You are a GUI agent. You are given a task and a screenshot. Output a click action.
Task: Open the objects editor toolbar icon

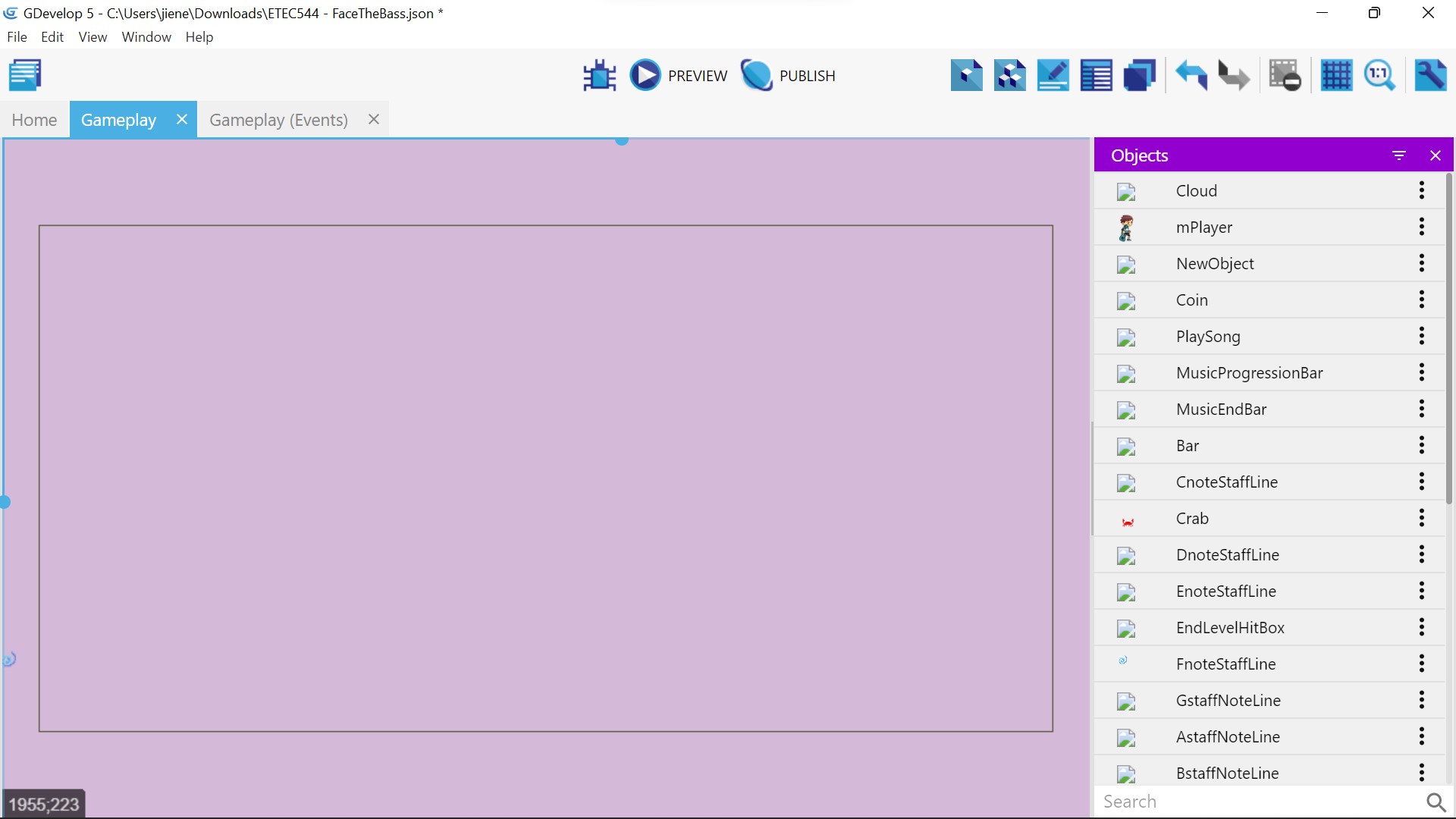pyautogui.click(x=966, y=75)
